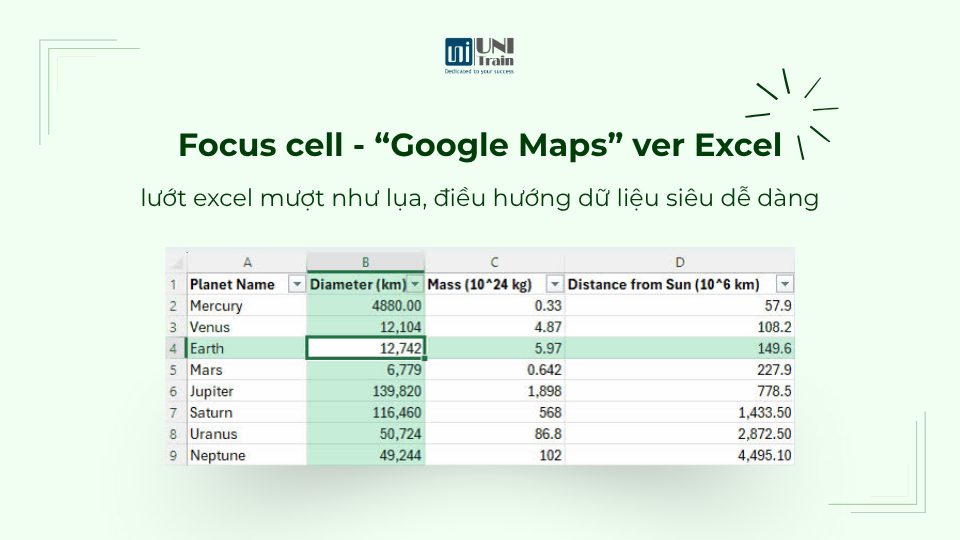This screenshot has height=540, width=960.
Task: Select the cell with 4880.00
Action: (366, 306)
